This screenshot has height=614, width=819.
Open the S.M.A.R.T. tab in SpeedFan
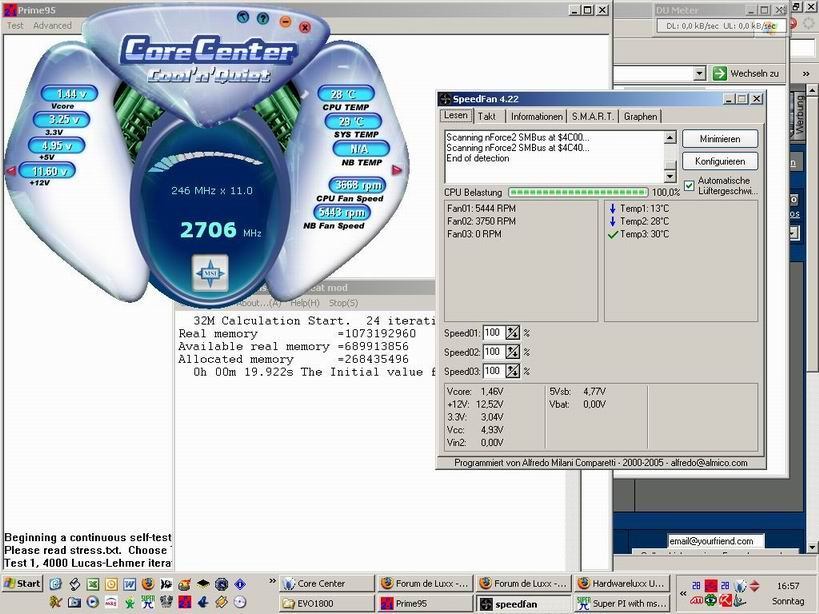(593, 116)
